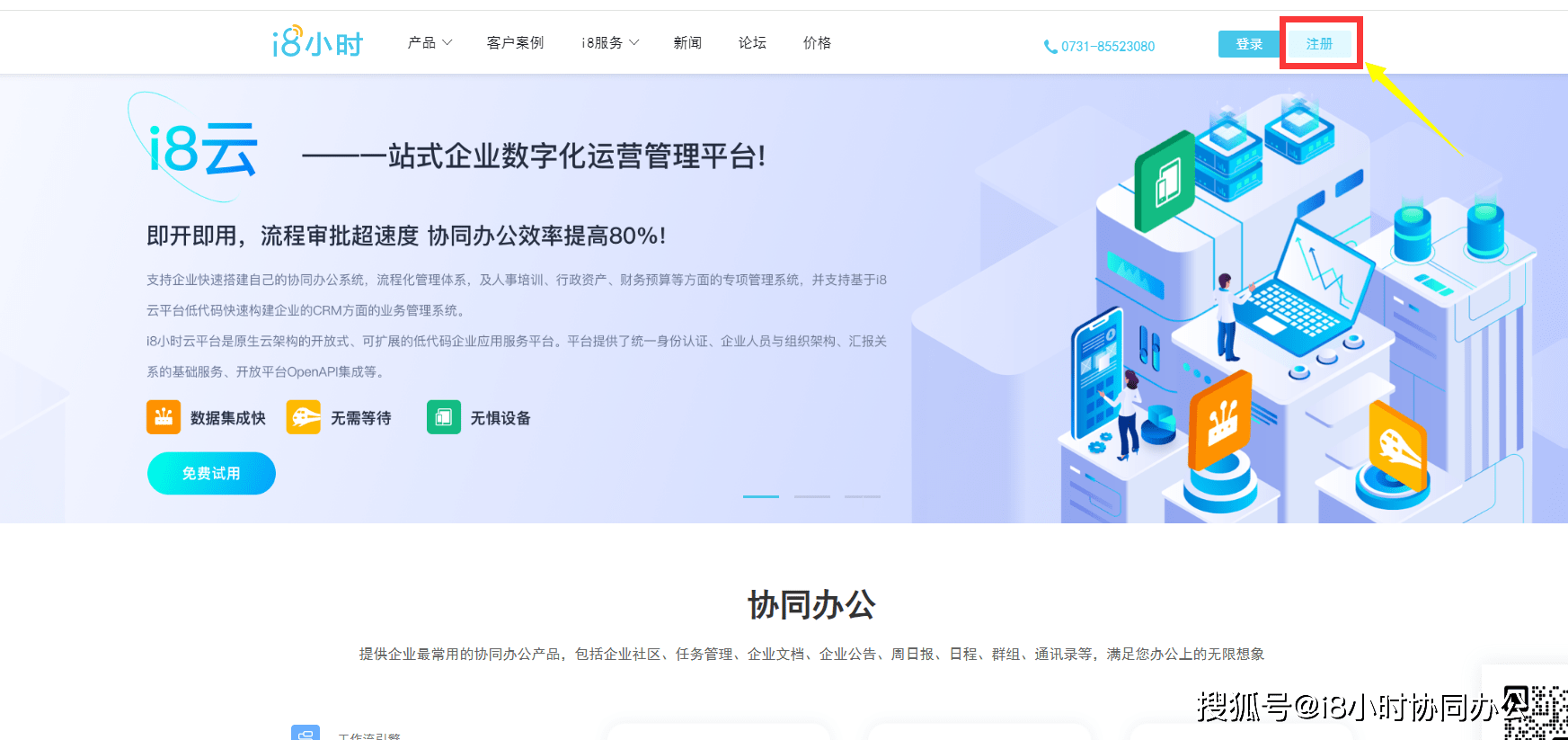Click the 数据集成快 label
Screen dimensions: 1568x740
[228, 418]
